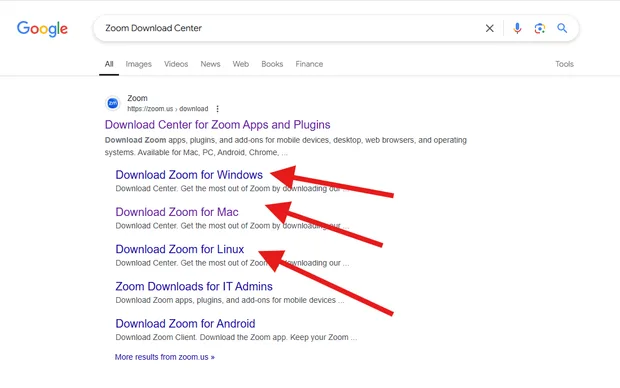Click the 'Download Zoom Client' description under Android link
620x388 pixels.
tap(236, 337)
